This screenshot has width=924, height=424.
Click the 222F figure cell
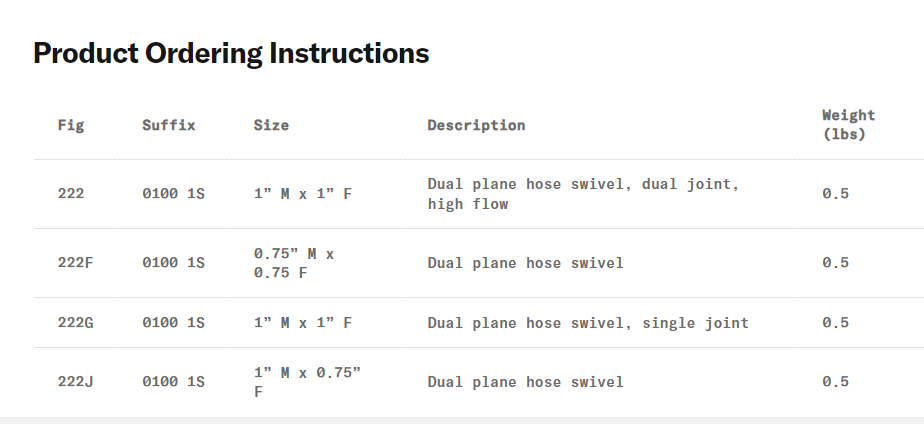coord(75,262)
